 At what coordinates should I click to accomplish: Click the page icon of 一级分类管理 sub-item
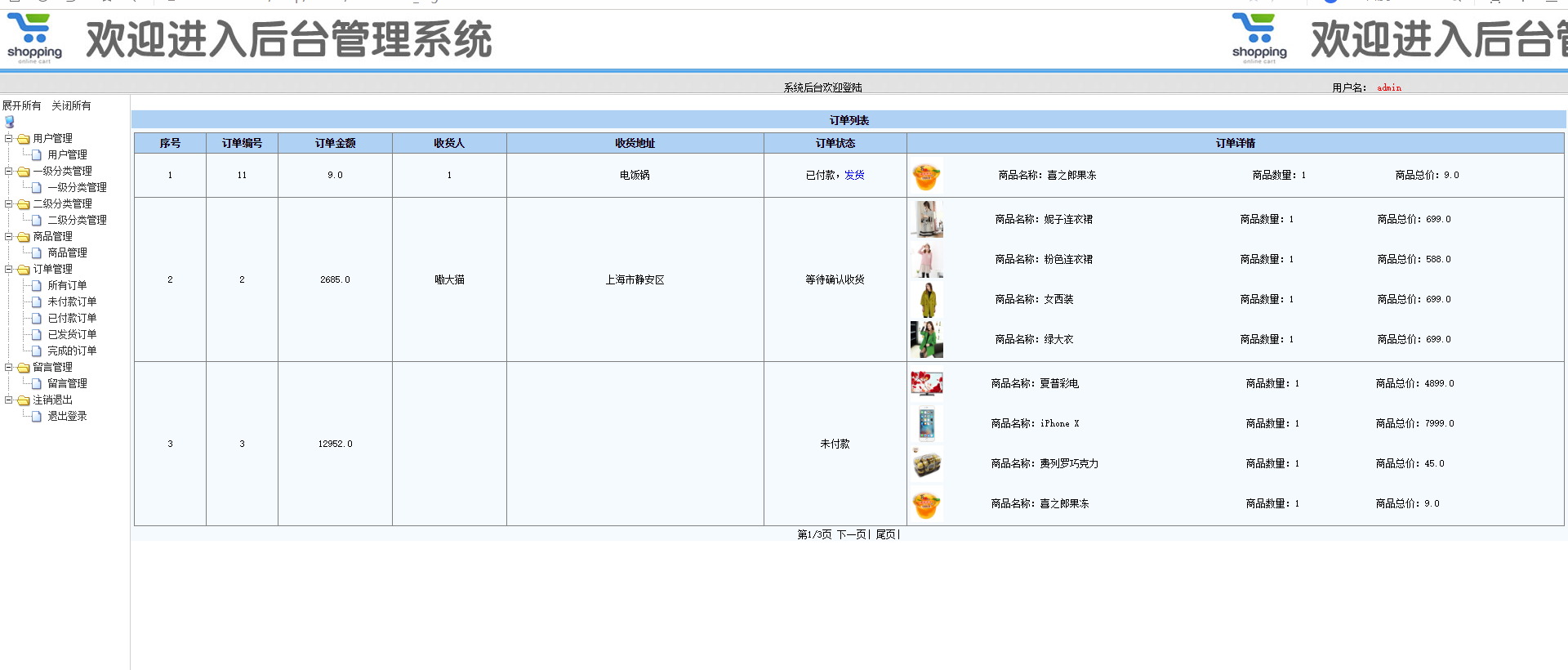coord(37,187)
